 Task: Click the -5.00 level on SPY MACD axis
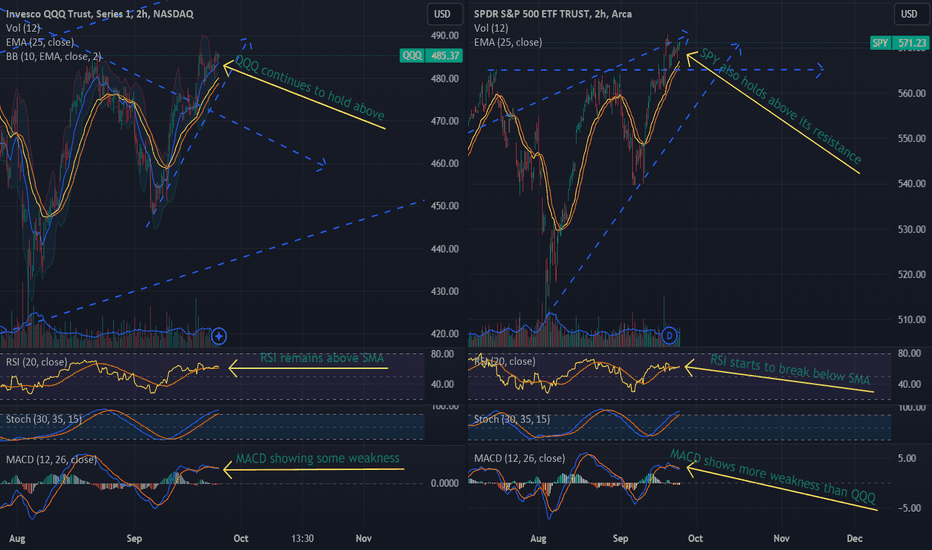click(910, 508)
